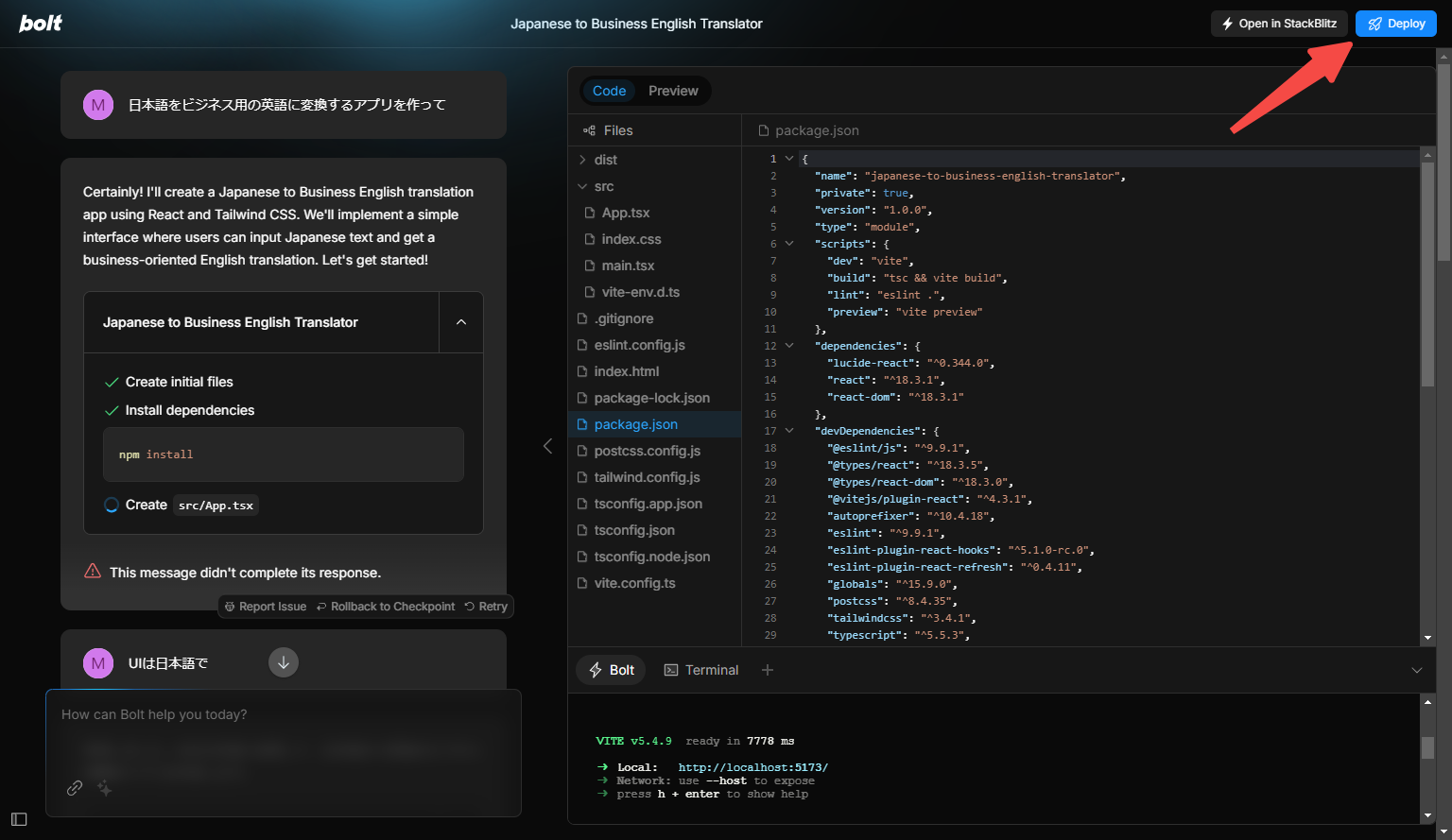This screenshot has width=1452, height=840.
Task: Click the scroll-to-bottom arrow button in chat
Action: pos(284,662)
